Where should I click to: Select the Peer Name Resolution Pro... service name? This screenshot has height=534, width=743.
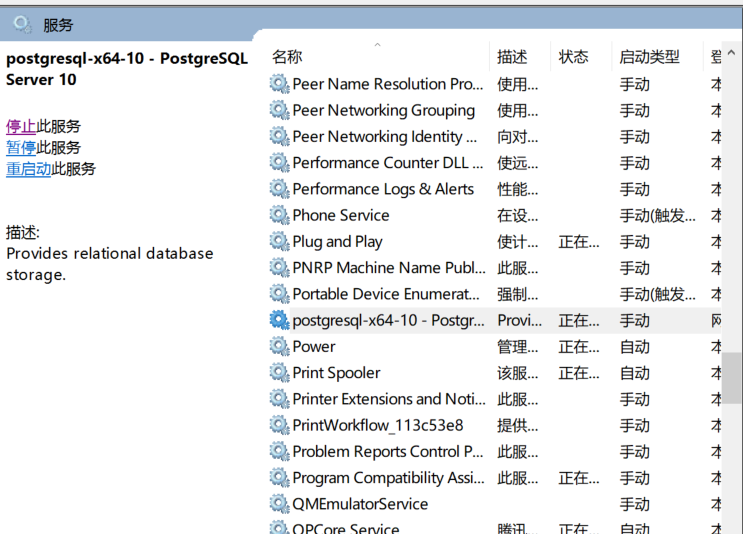click(x=388, y=84)
